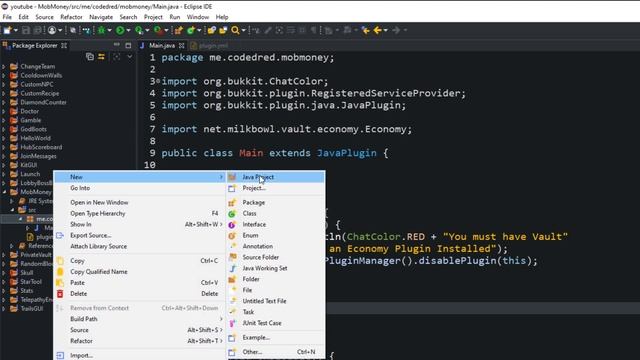Image resolution: width=640 pixels, height=360 pixels.
Task: Click the green Run play icon
Action: (x=120, y=30)
